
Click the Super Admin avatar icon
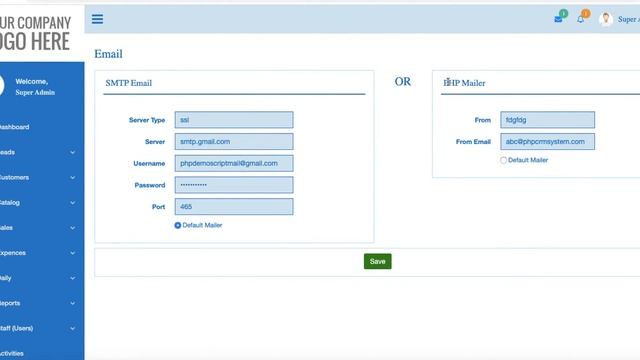(x=606, y=19)
